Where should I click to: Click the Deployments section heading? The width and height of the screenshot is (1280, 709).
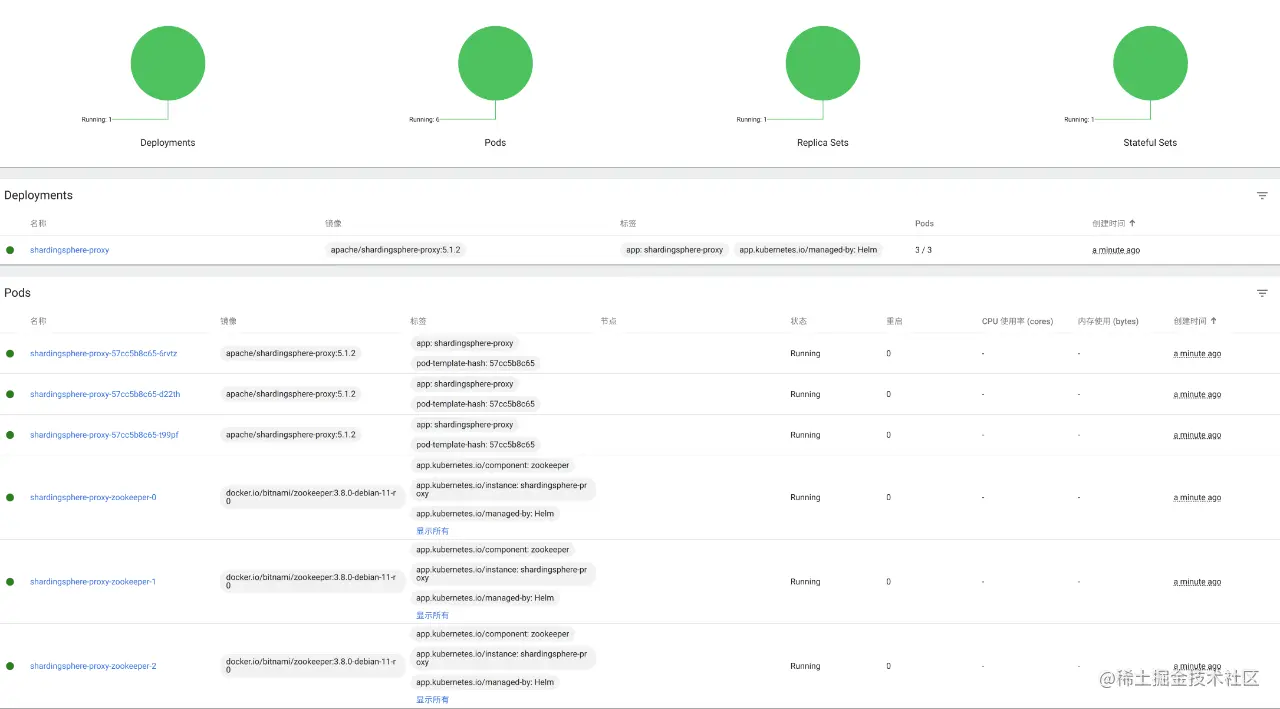click(38, 196)
